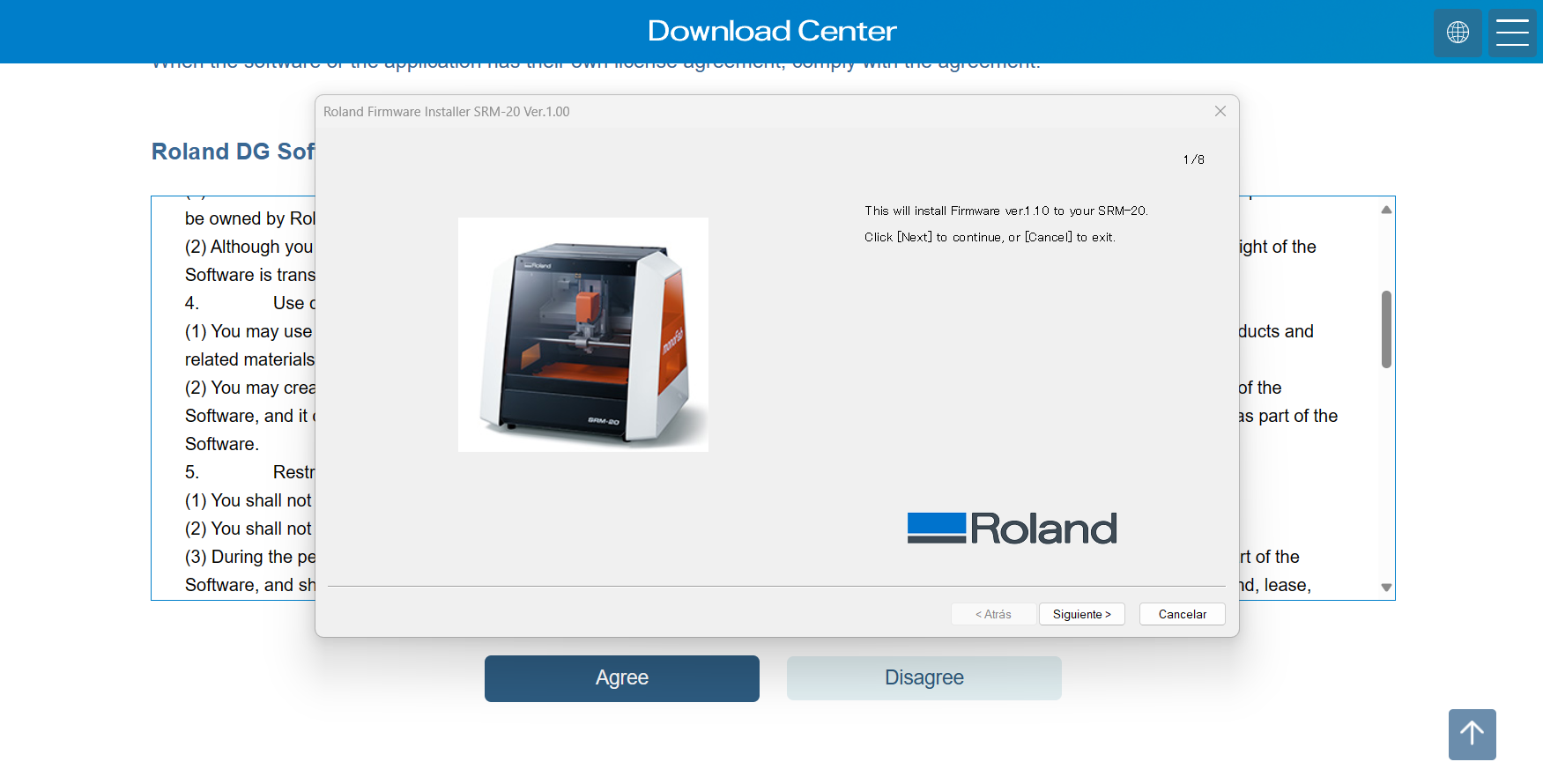
Task: Click the Atrás button in installer
Action: point(993,614)
